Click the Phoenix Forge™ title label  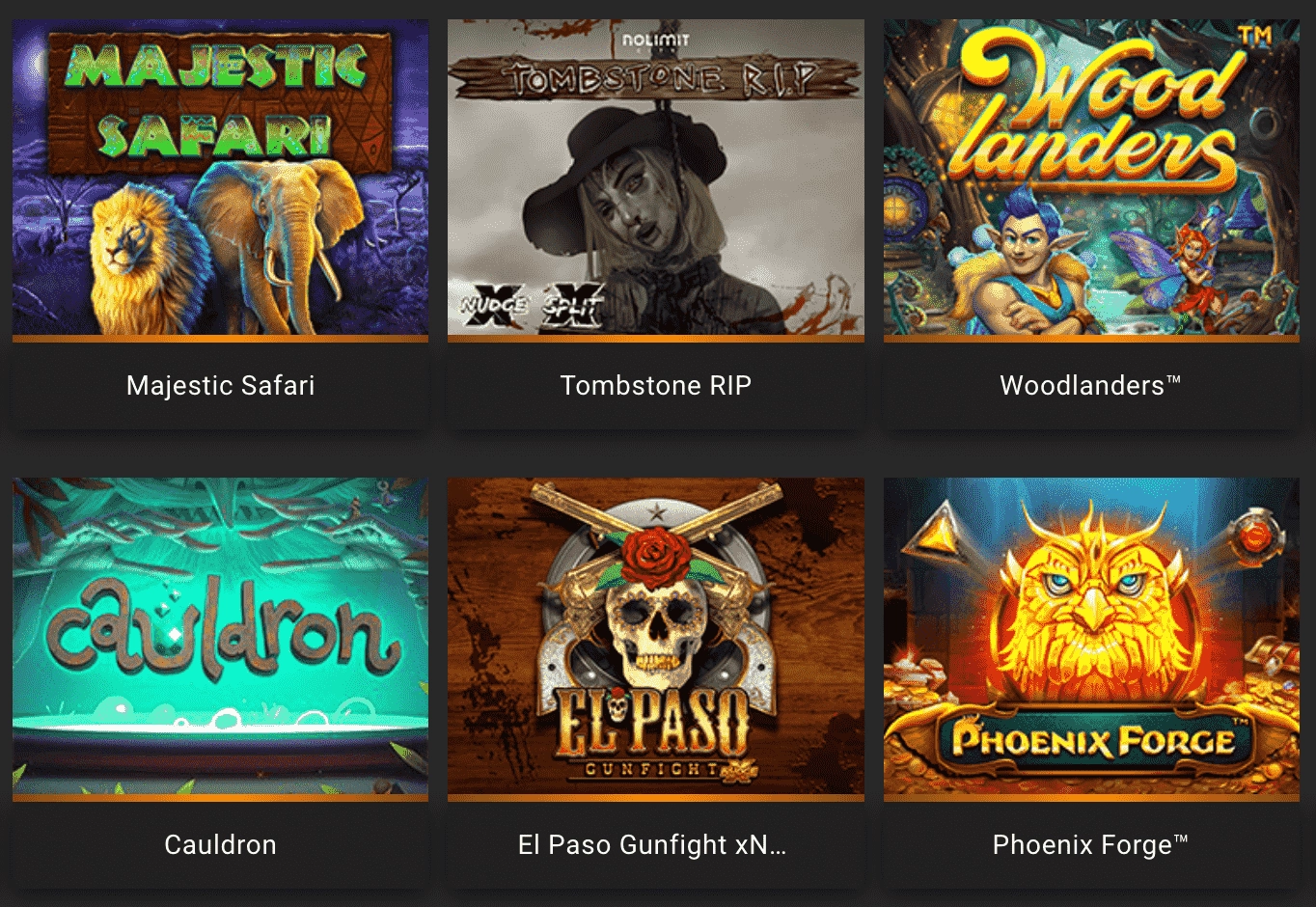tap(1090, 845)
